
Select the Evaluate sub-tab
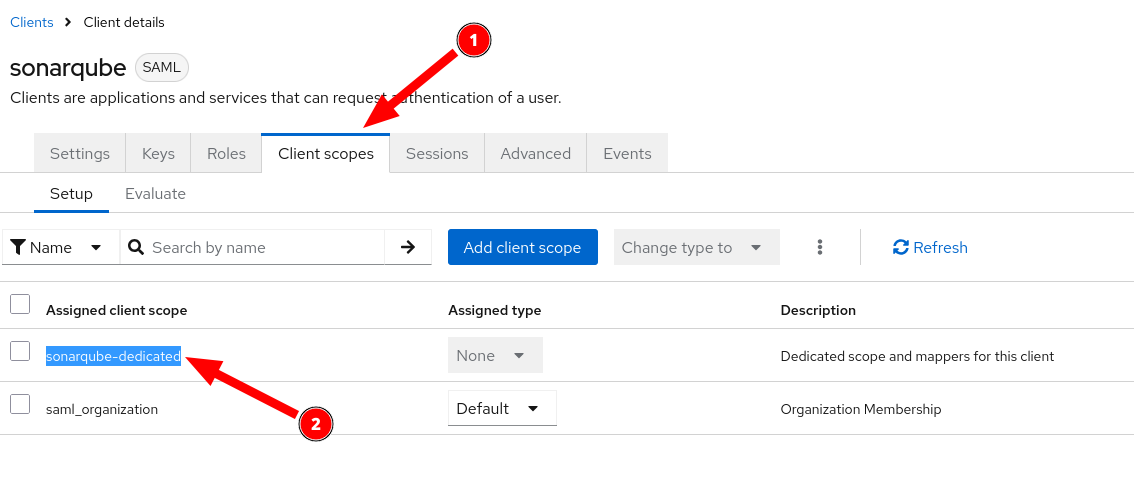155,194
